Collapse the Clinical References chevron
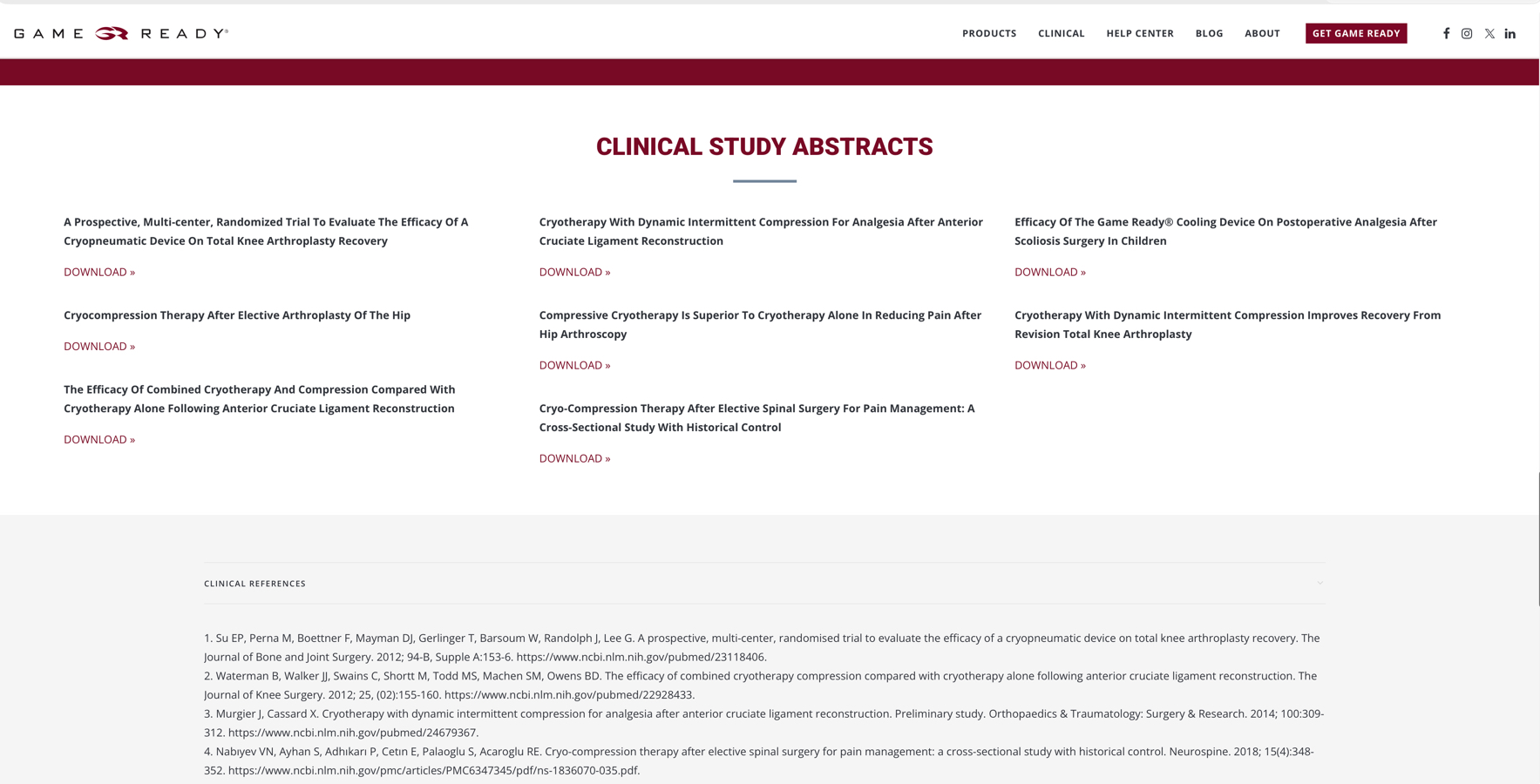This screenshot has height=784, width=1540. click(x=1320, y=584)
